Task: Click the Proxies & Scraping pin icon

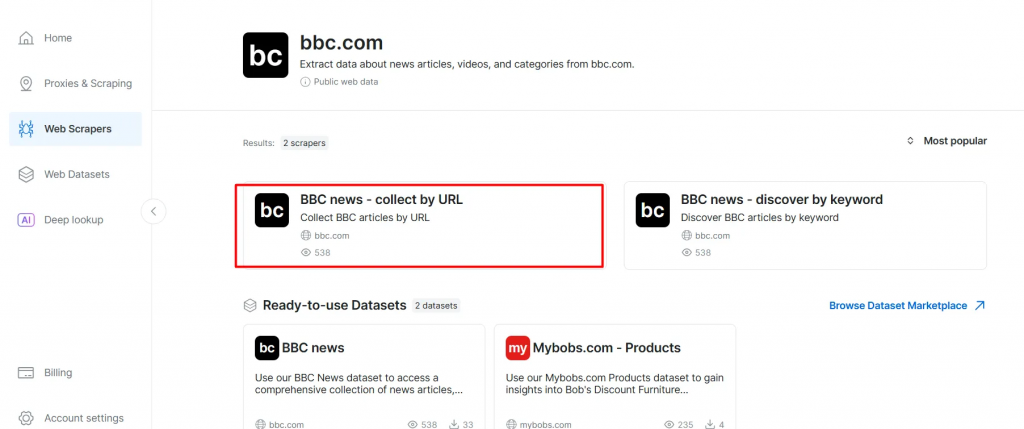Action: point(26,83)
